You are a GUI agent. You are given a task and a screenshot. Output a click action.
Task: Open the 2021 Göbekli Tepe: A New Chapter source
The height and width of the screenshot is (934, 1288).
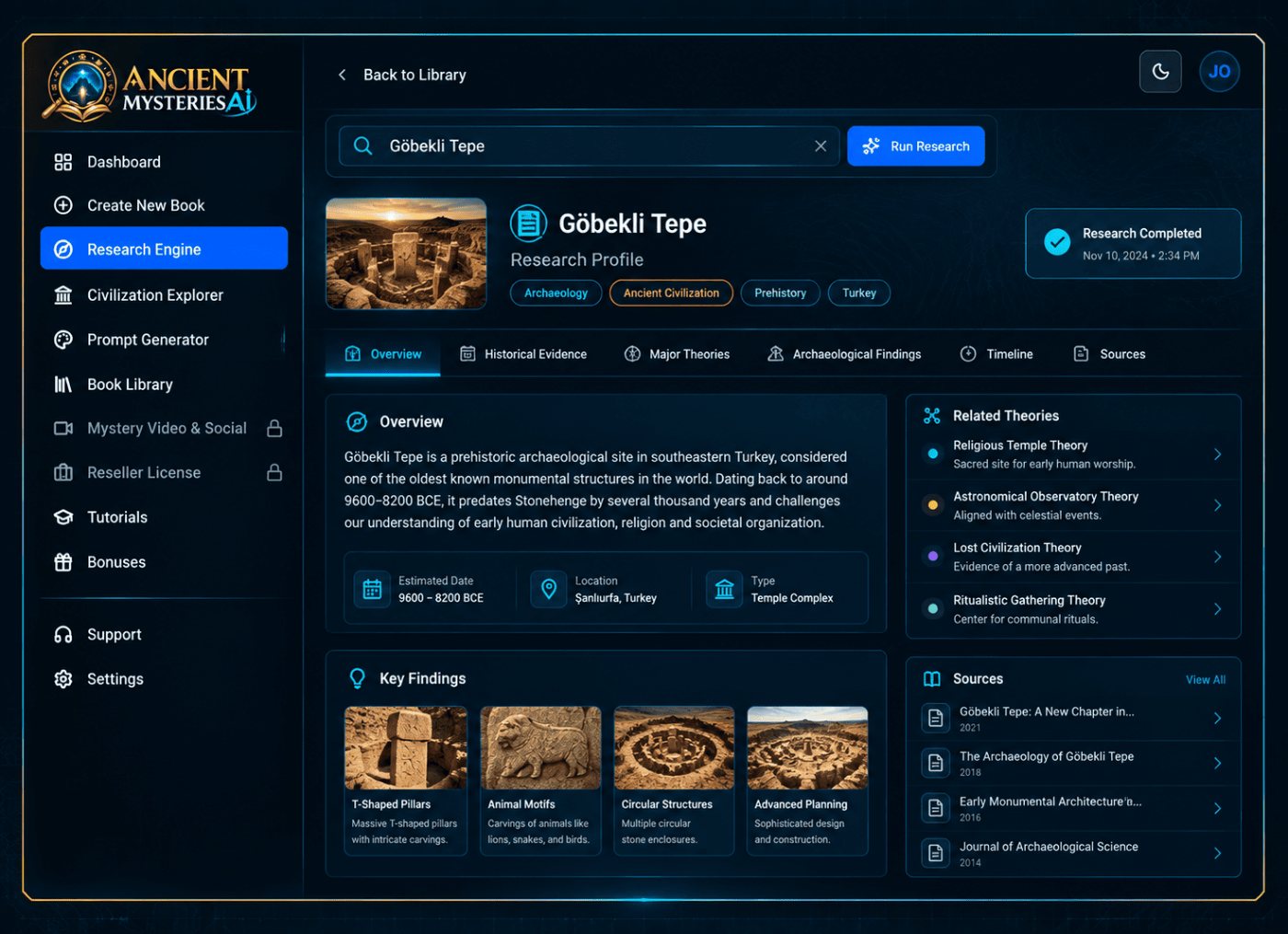[x=1074, y=719]
